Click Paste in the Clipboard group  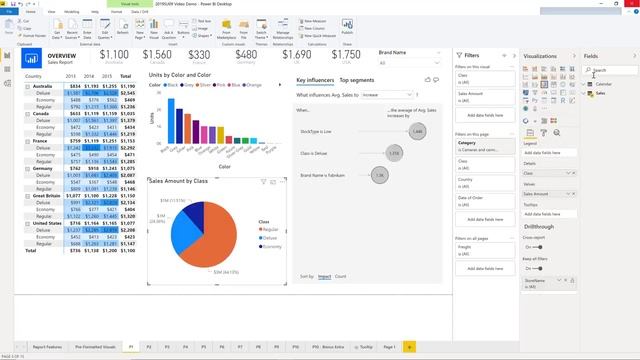[9, 28]
